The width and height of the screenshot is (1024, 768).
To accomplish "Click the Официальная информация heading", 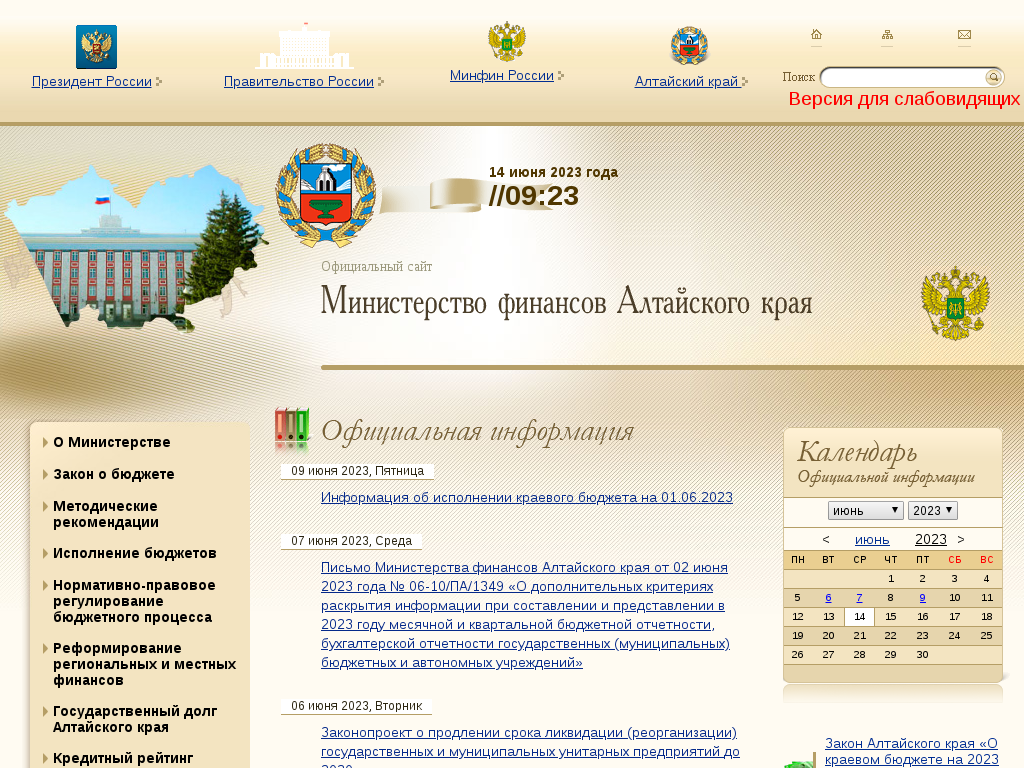I will pos(477,431).
